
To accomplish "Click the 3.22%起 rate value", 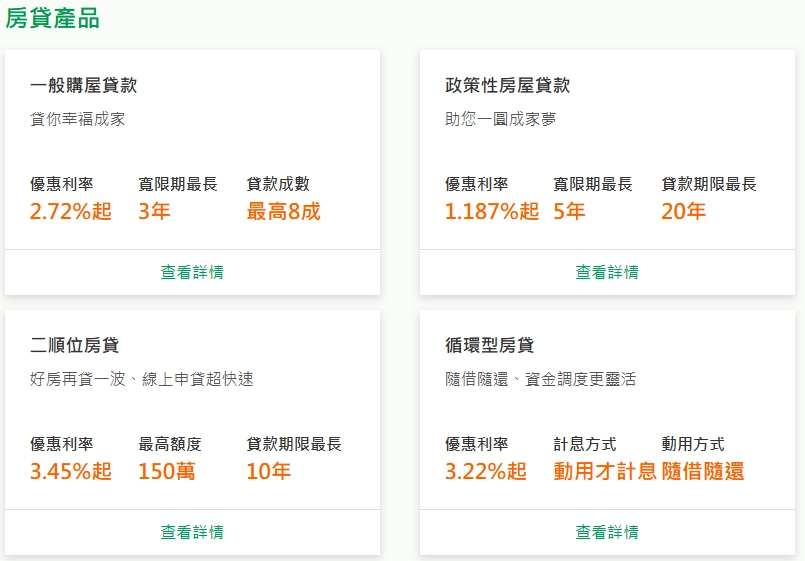I will point(486,472).
